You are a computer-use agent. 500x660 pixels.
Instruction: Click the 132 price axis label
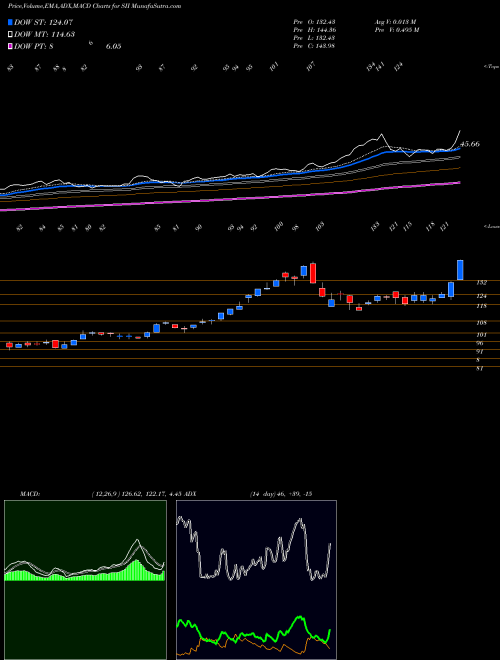click(x=481, y=282)
